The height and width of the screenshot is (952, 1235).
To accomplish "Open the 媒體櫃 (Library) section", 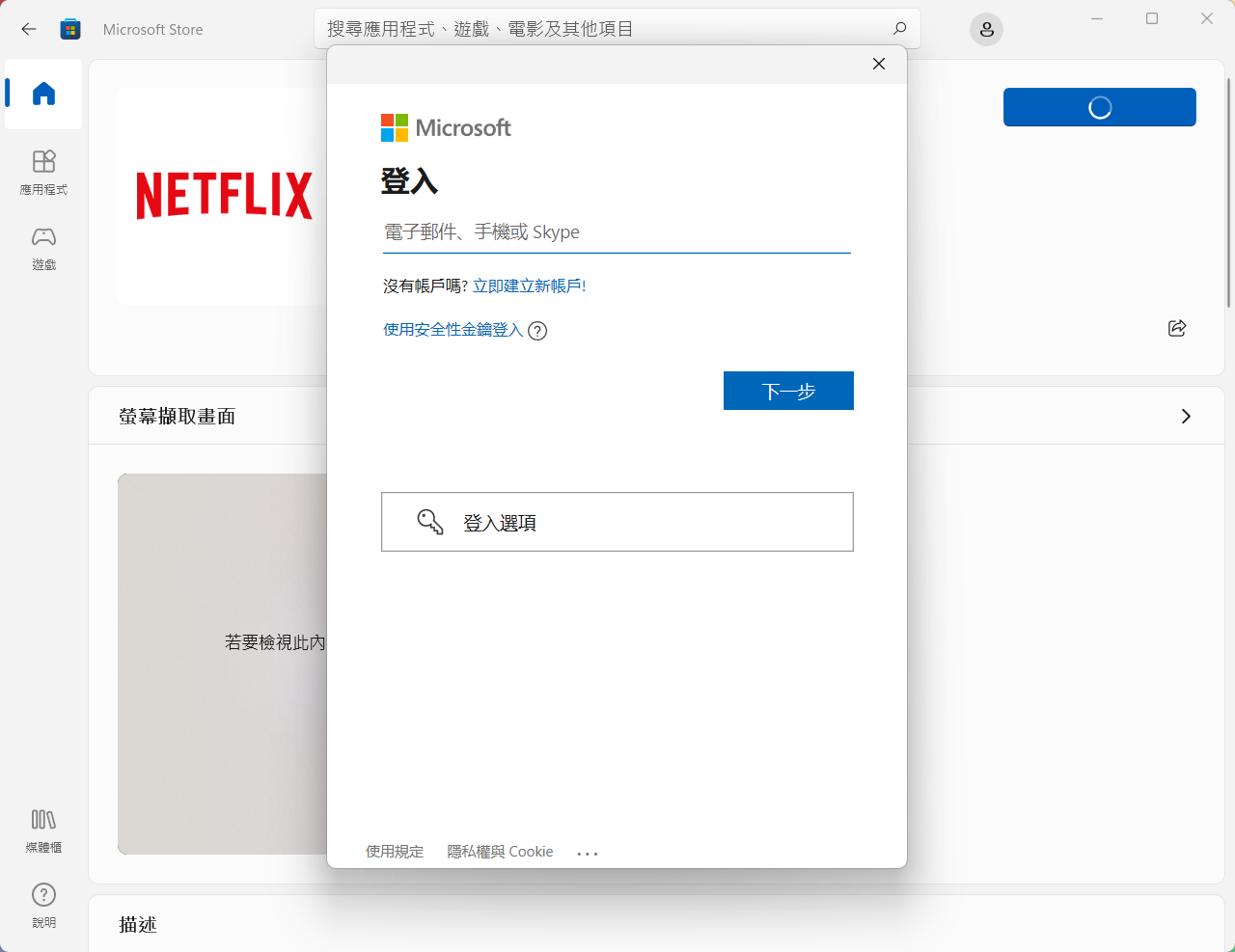I will point(43,830).
